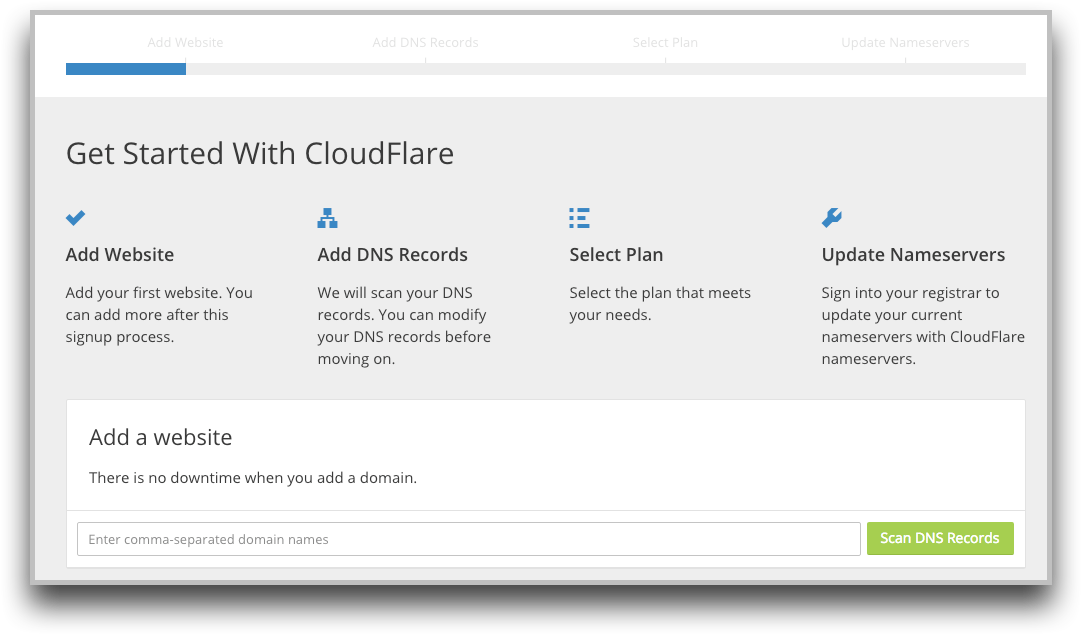Jump to Update Nameservers step in progress header
Image resolution: width=1082 pixels, height=635 pixels.
pos(905,43)
